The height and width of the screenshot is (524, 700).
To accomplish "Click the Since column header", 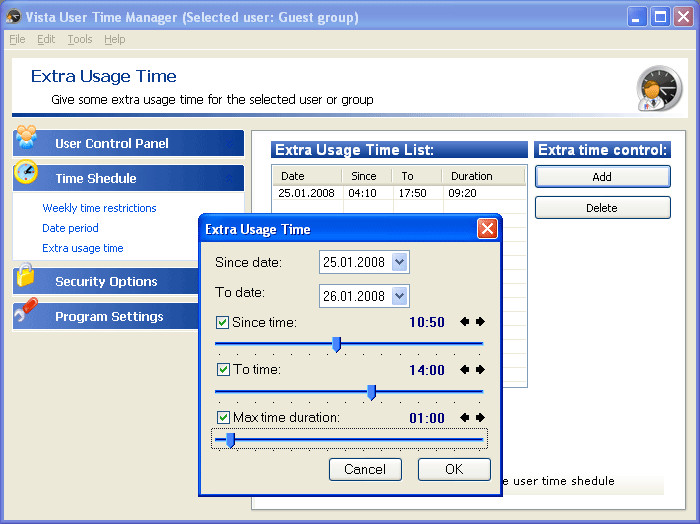I will click(x=367, y=176).
